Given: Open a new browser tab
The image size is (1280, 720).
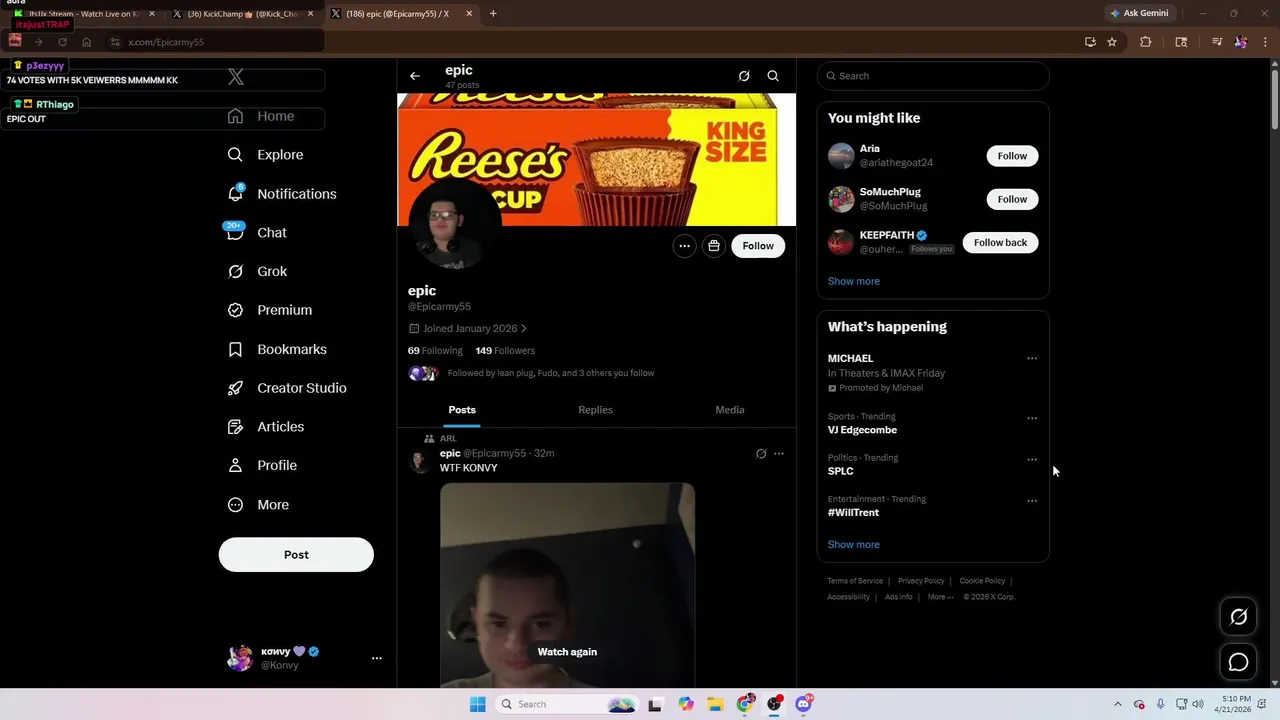Looking at the screenshot, I should pos(493,14).
